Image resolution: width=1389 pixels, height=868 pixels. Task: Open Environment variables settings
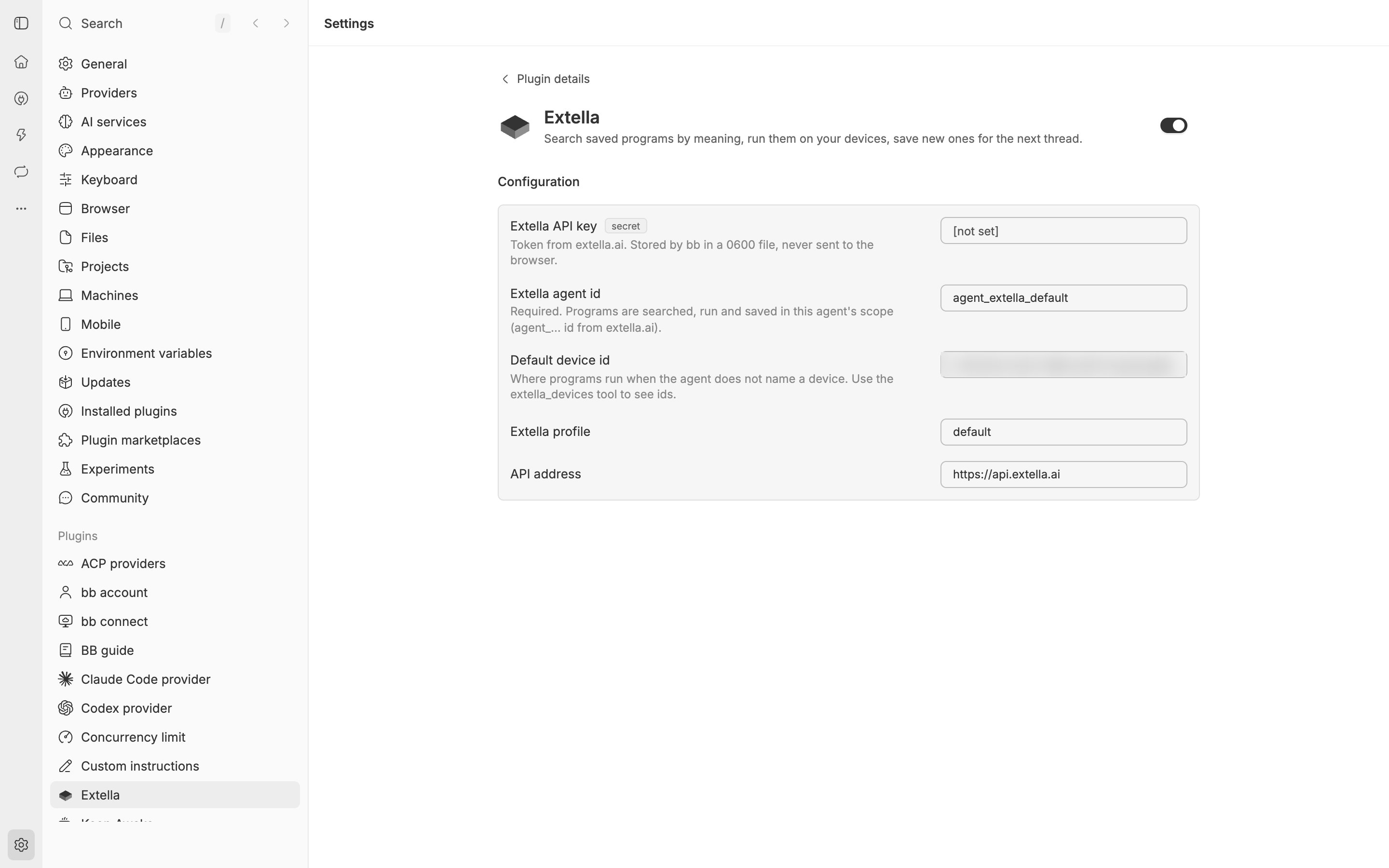(175, 353)
